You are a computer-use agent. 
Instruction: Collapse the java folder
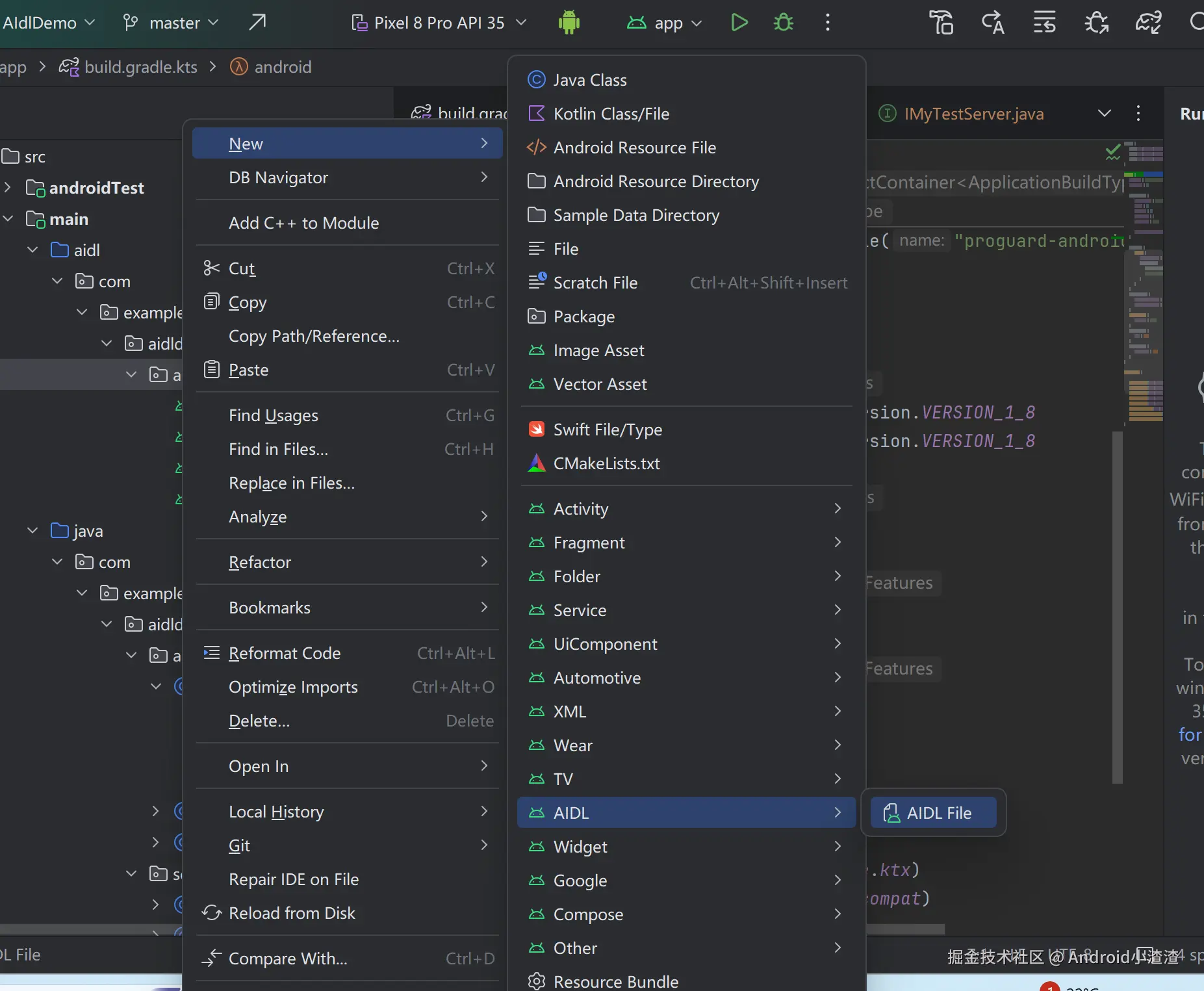[33, 531]
